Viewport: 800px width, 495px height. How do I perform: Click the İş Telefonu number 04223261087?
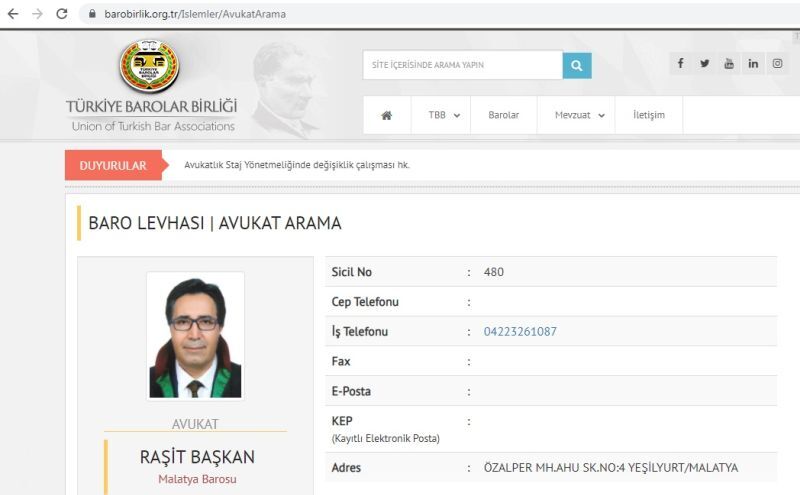(x=520, y=332)
